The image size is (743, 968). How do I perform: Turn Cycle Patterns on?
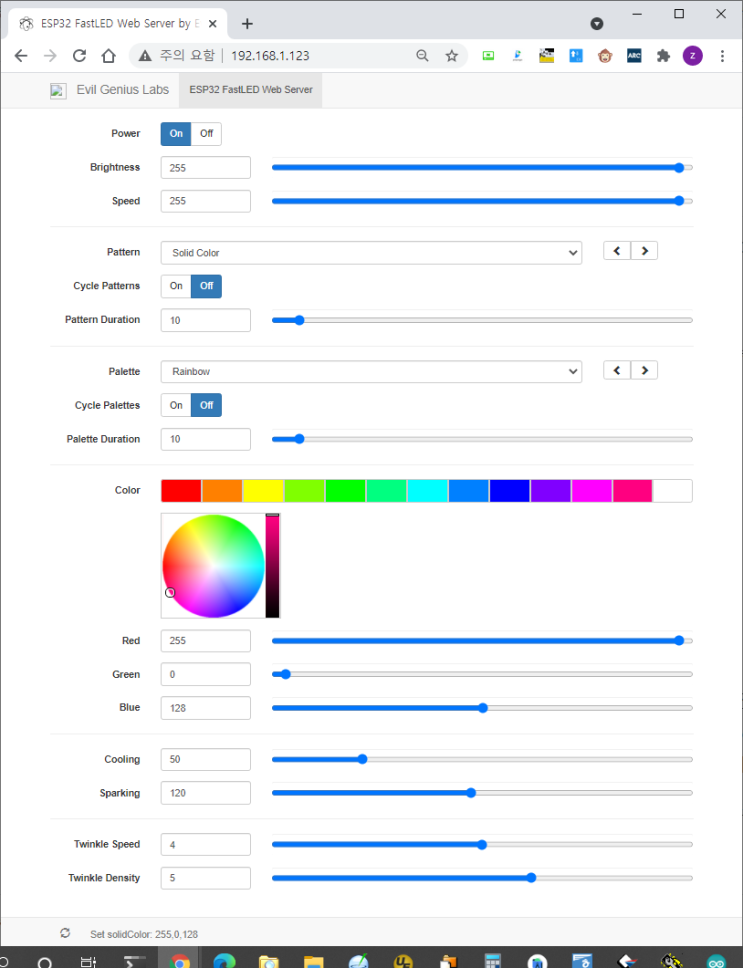(x=176, y=286)
